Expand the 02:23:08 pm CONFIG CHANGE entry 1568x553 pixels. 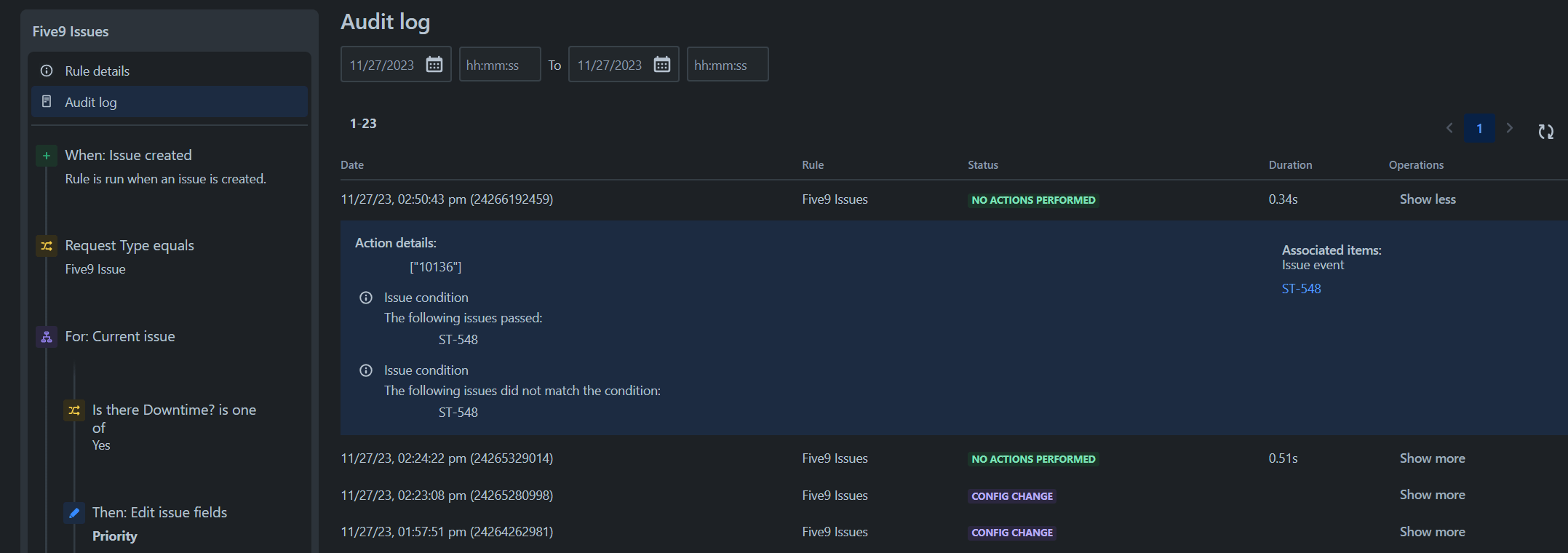point(1432,495)
